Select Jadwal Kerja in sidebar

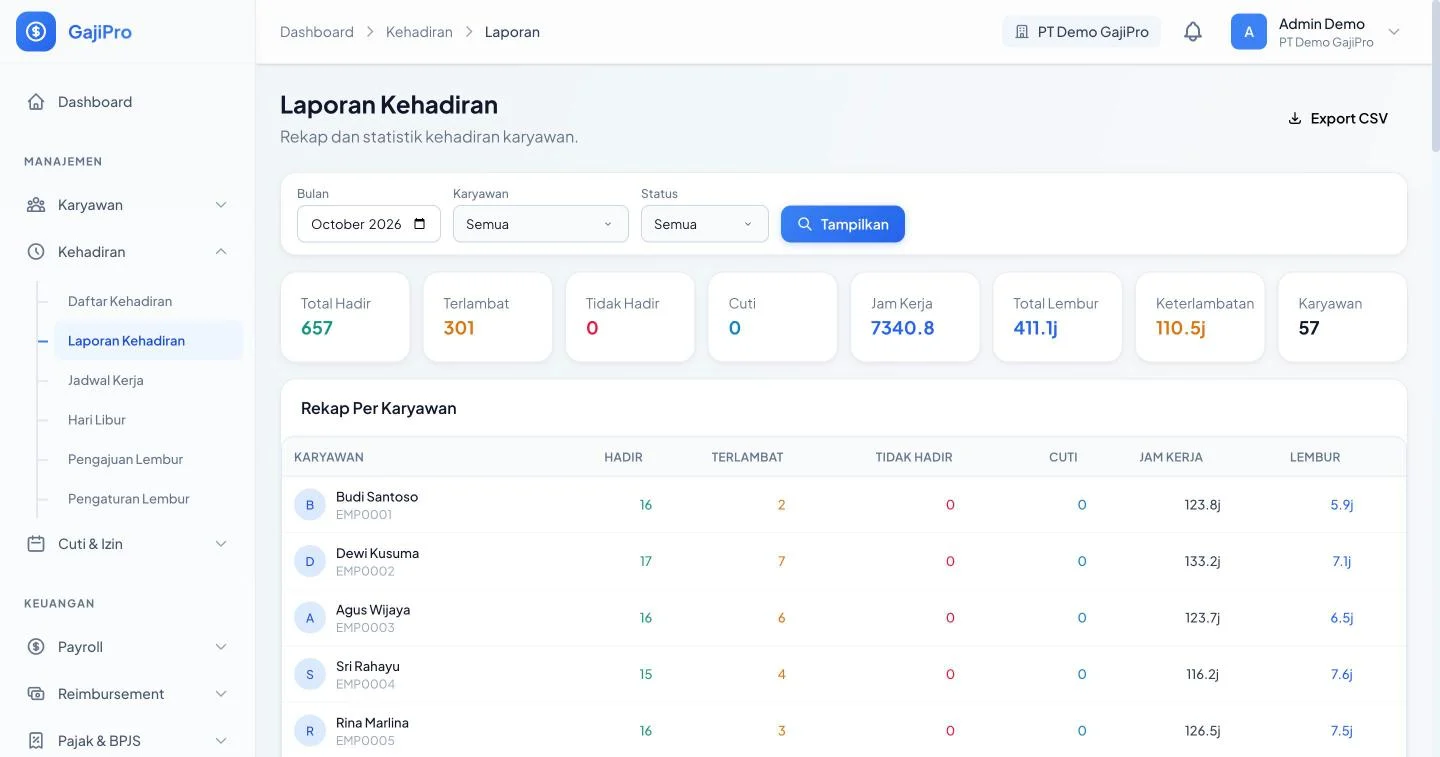[148, 380]
